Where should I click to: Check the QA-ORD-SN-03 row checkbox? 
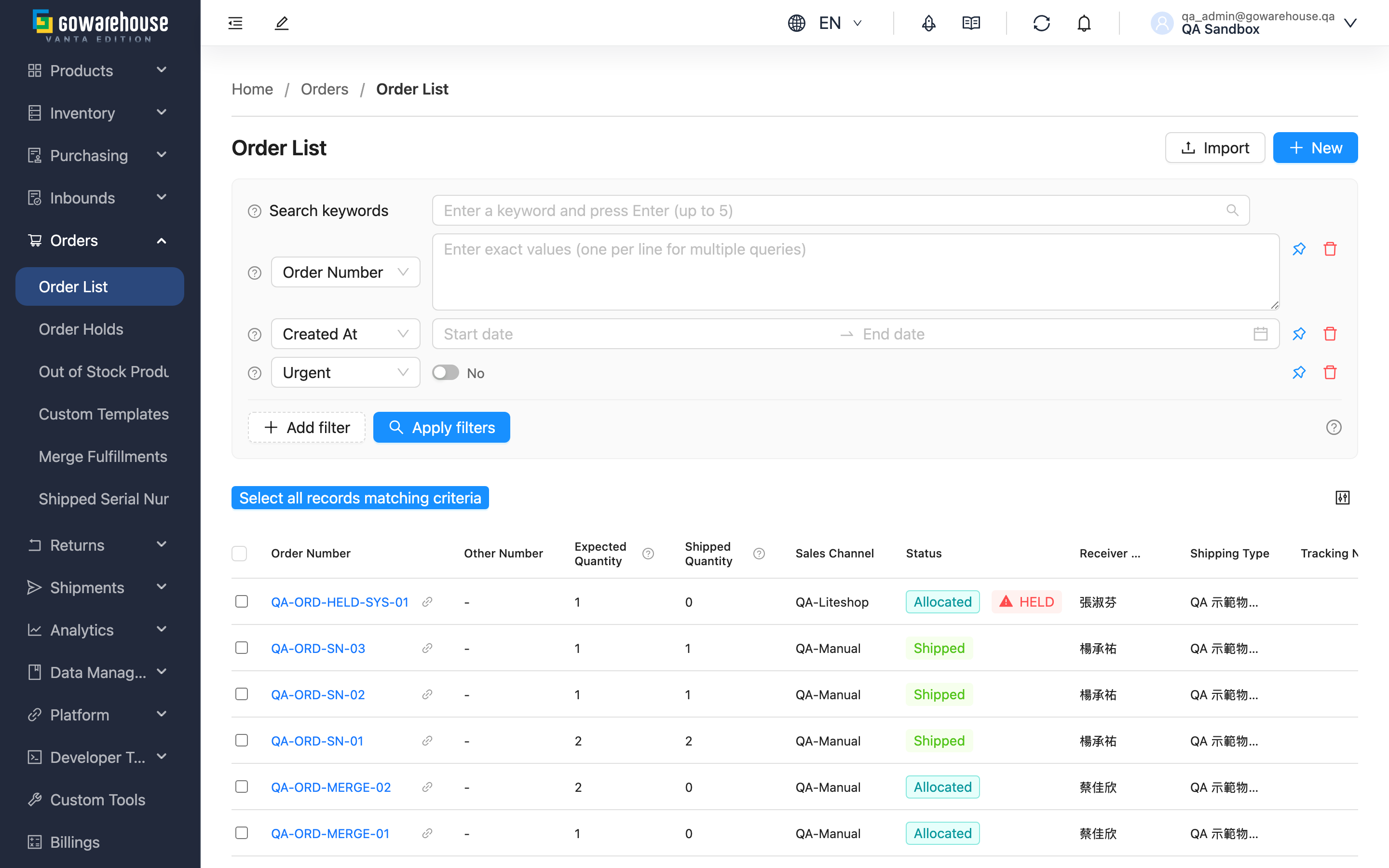(242, 648)
